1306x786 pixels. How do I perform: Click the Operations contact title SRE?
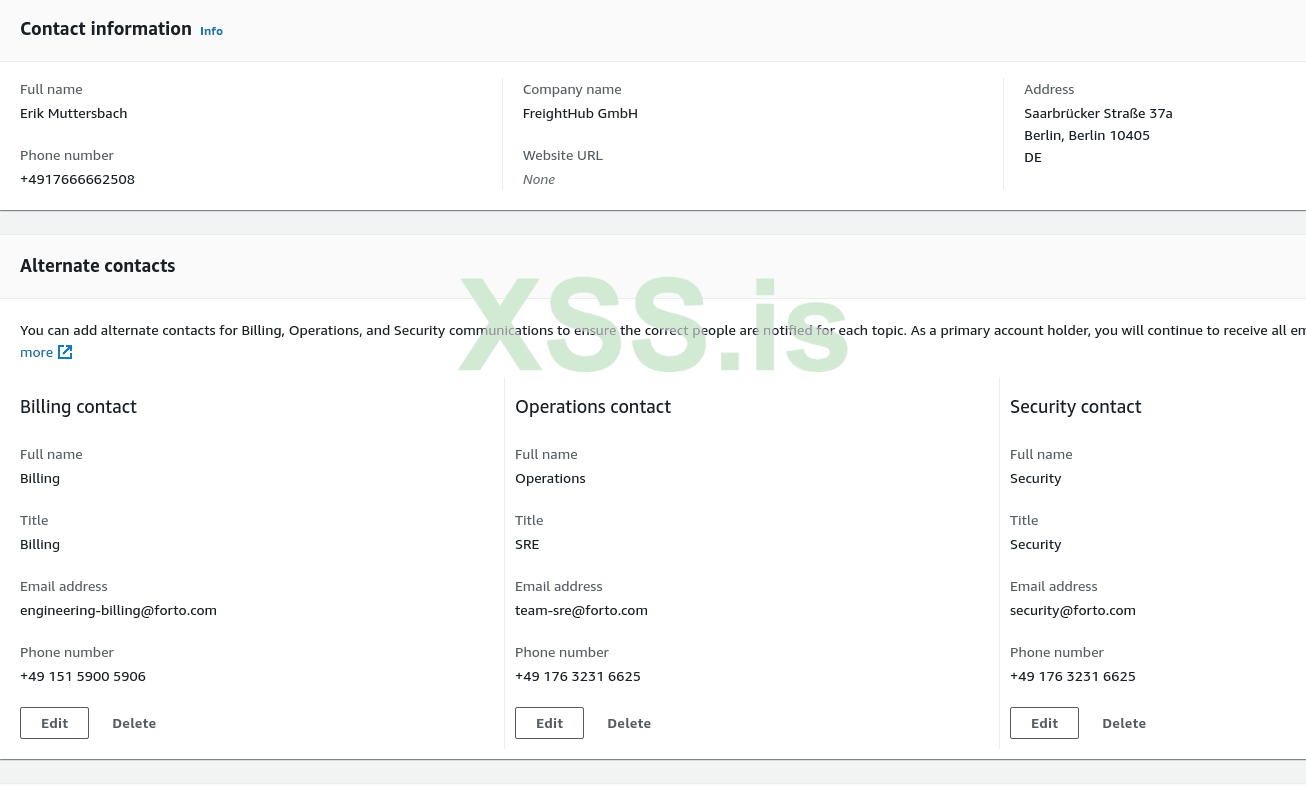point(527,544)
